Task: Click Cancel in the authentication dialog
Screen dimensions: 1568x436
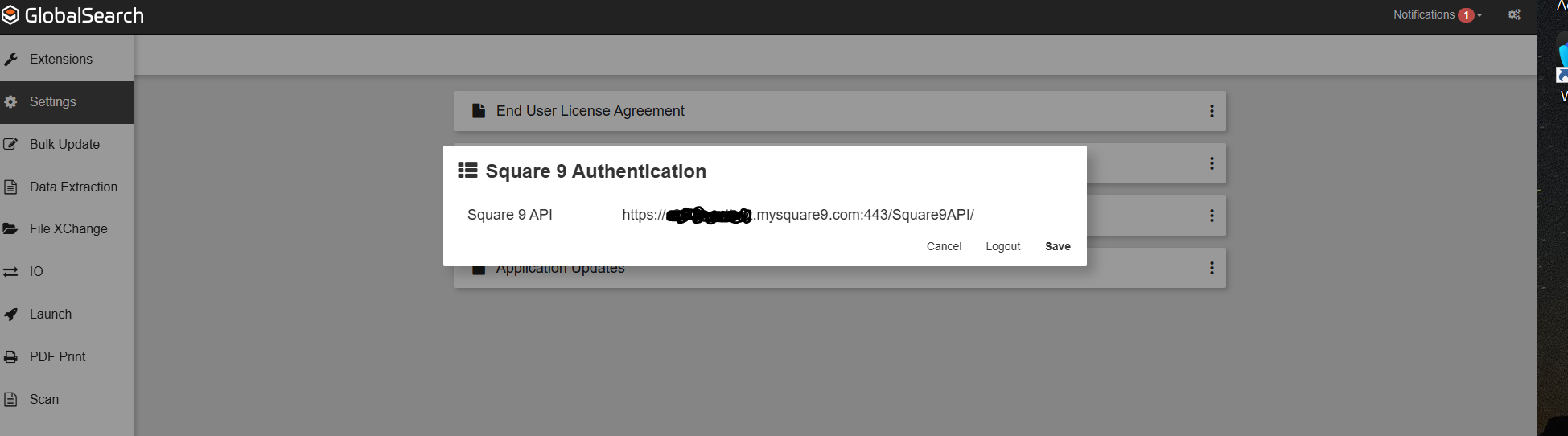Action: (x=944, y=246)
